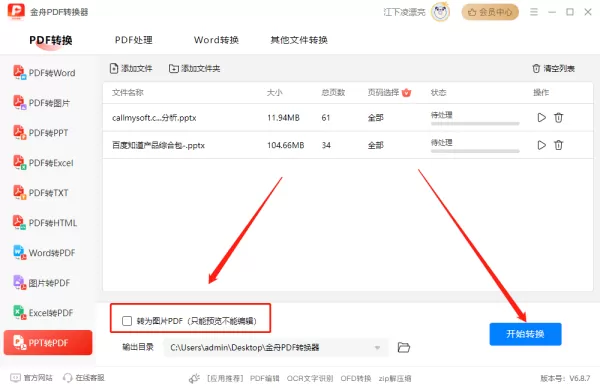The height and width of the screenshot is (390, 600).
Task: Click page count 61 cell
Action: pos(326,118)
